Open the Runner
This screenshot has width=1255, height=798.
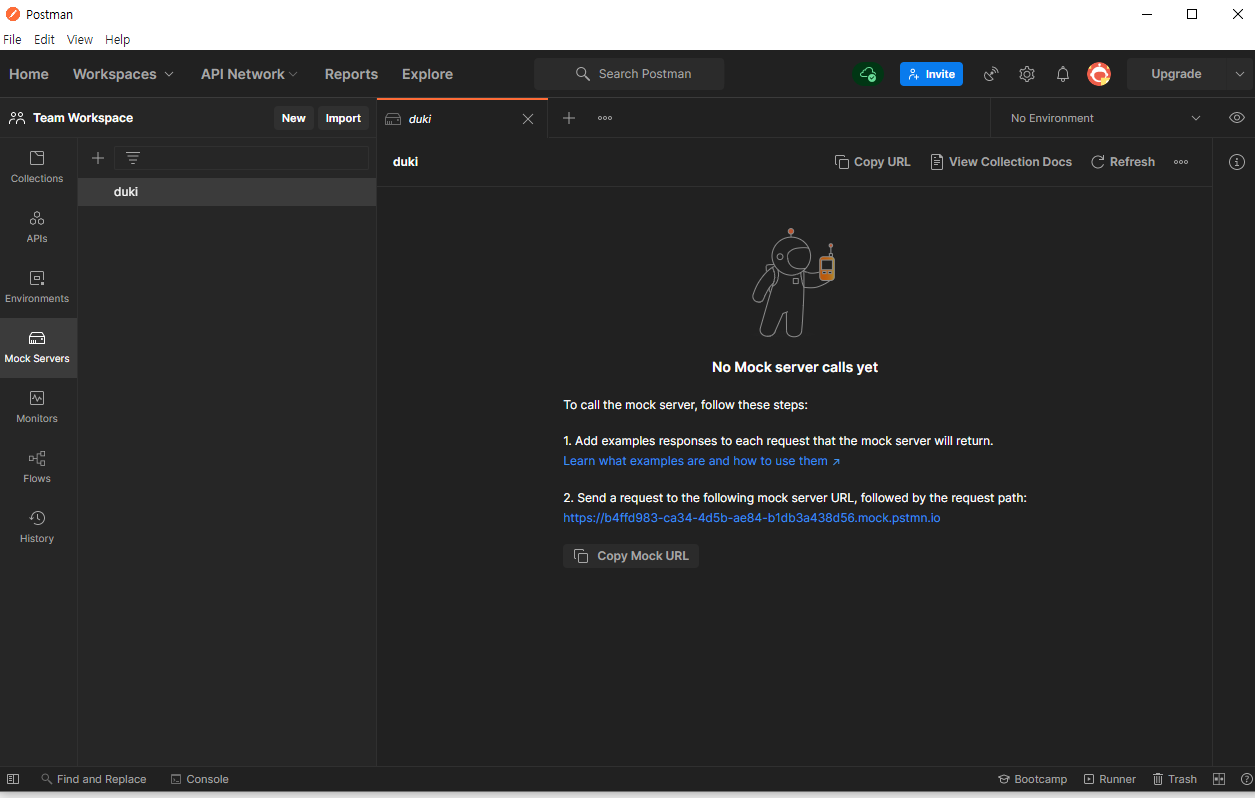pos(1109,779)
